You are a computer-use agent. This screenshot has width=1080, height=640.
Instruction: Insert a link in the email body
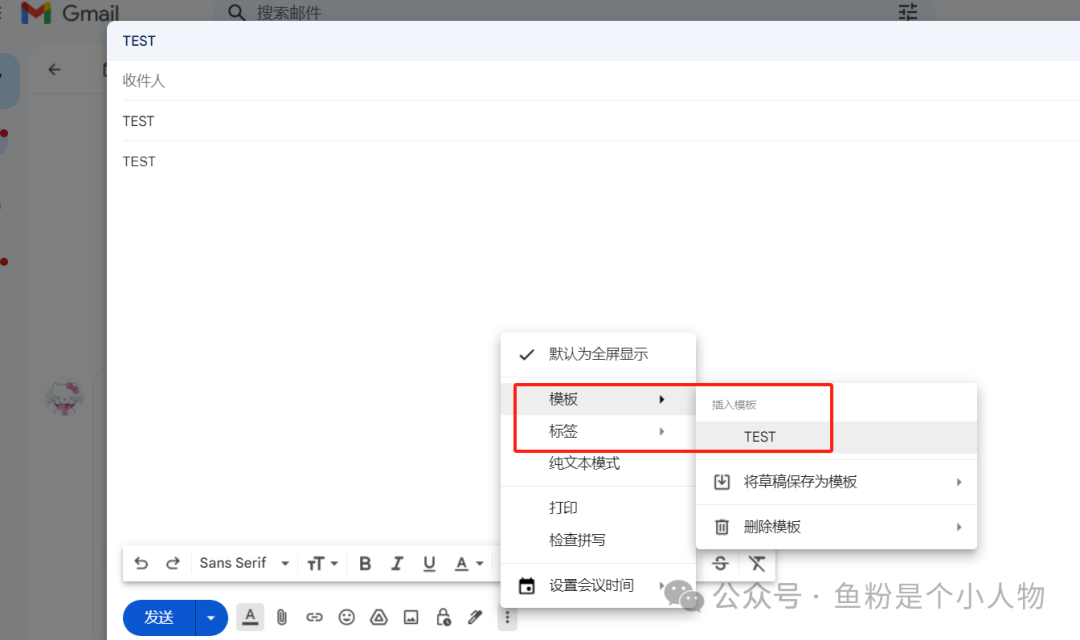pyautogui.click(x=314, y=617)
